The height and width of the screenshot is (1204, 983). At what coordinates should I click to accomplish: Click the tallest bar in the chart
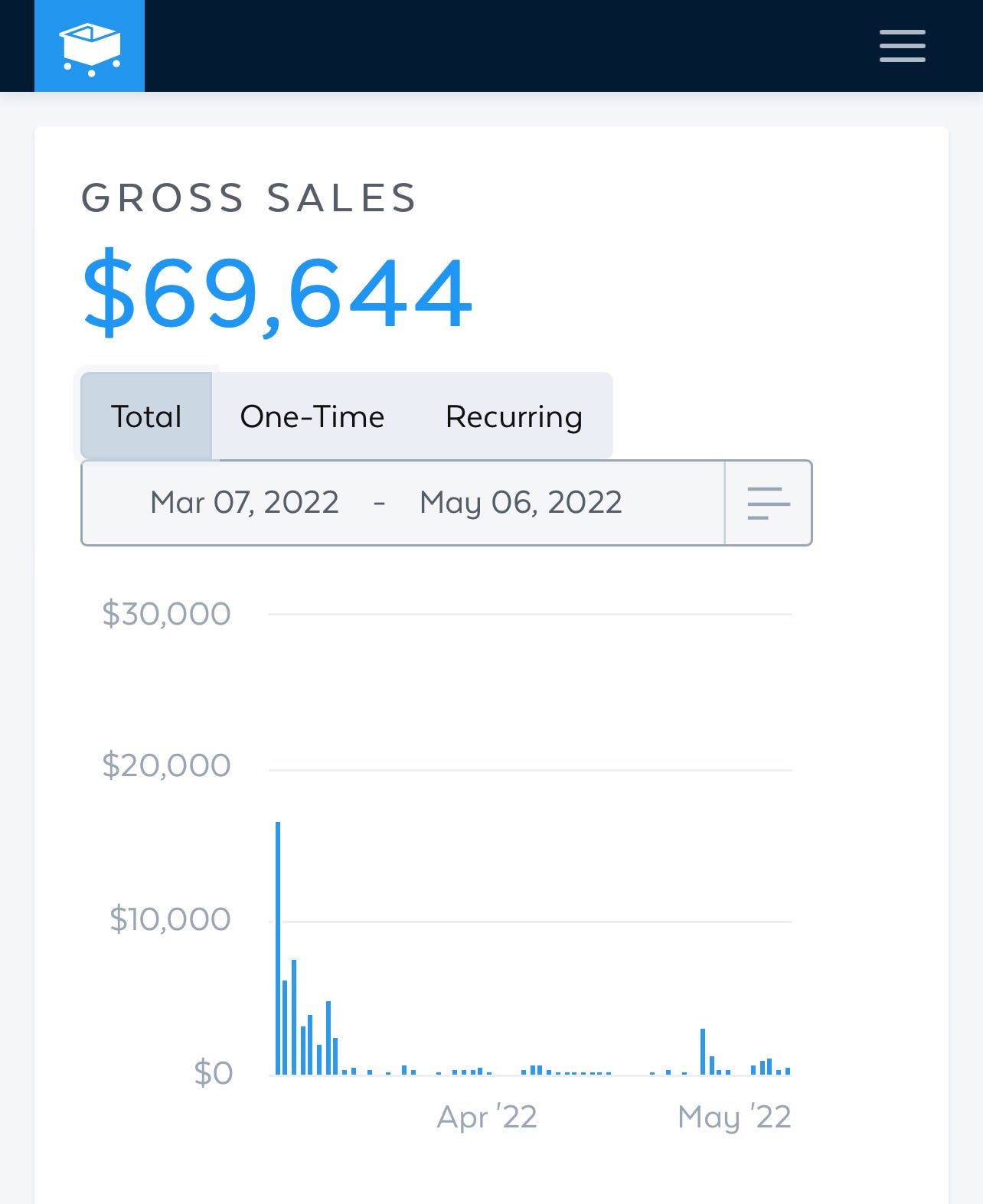278,948
